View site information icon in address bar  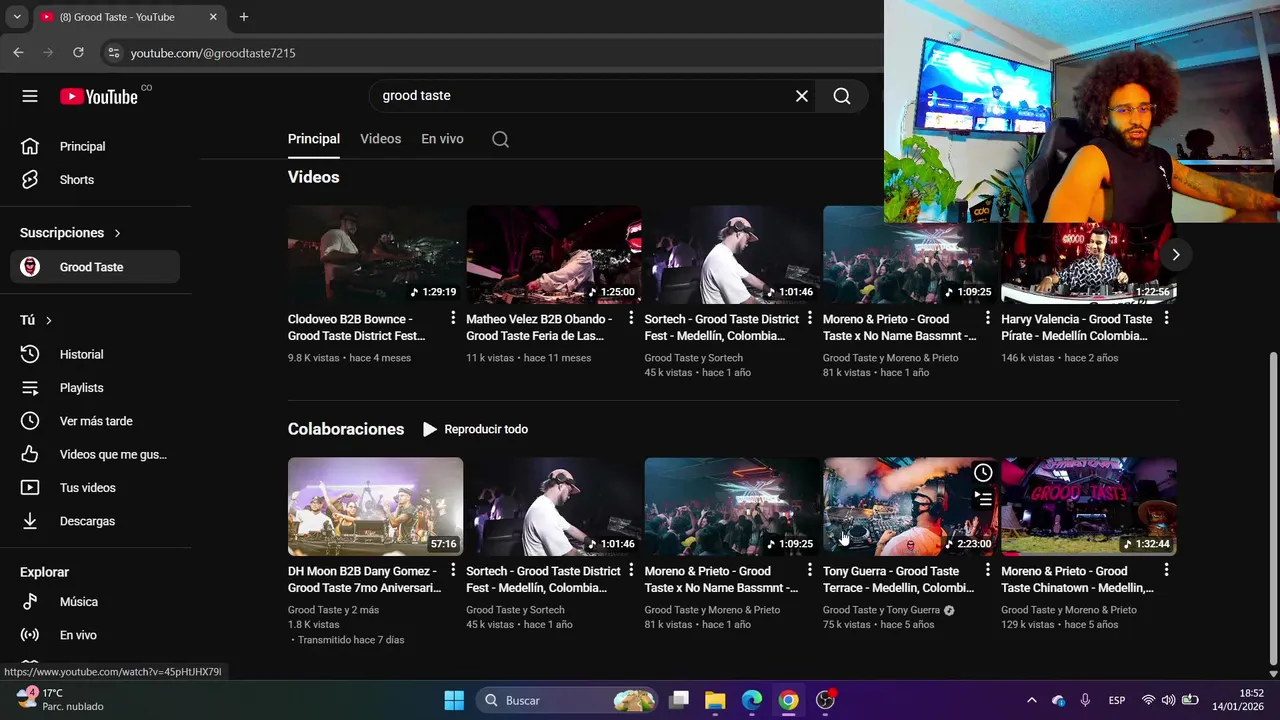113,53
